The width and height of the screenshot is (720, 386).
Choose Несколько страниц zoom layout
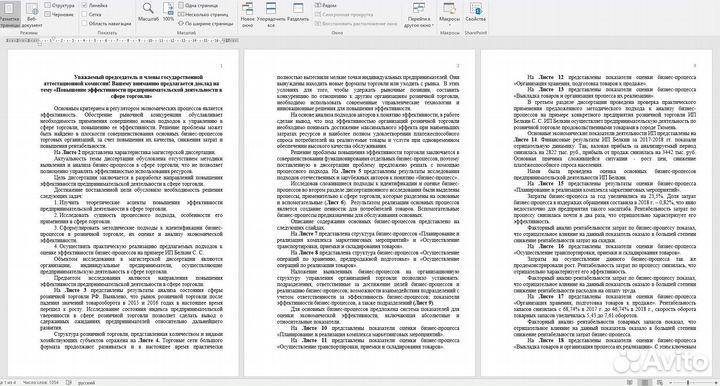[203, 14]
